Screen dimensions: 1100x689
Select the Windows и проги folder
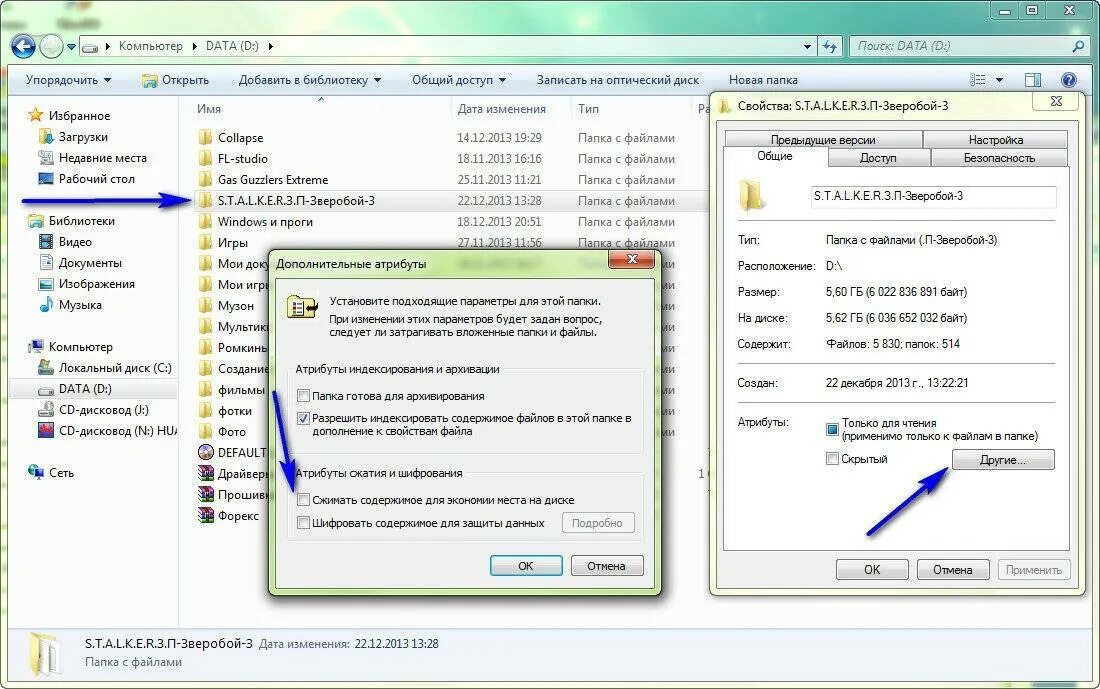click(x=264, y=222)
